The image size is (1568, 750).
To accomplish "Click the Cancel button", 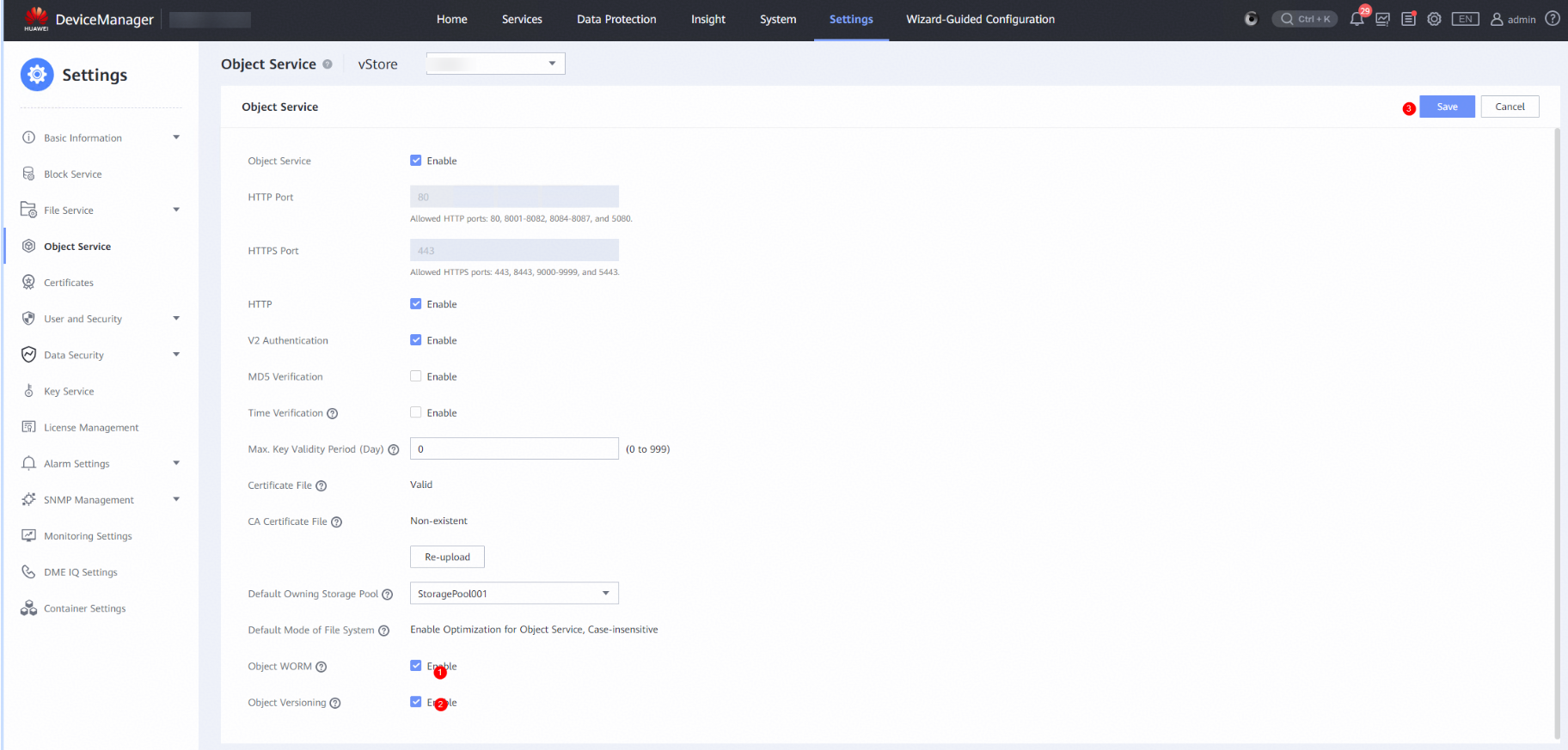I will click(1510, 107).
